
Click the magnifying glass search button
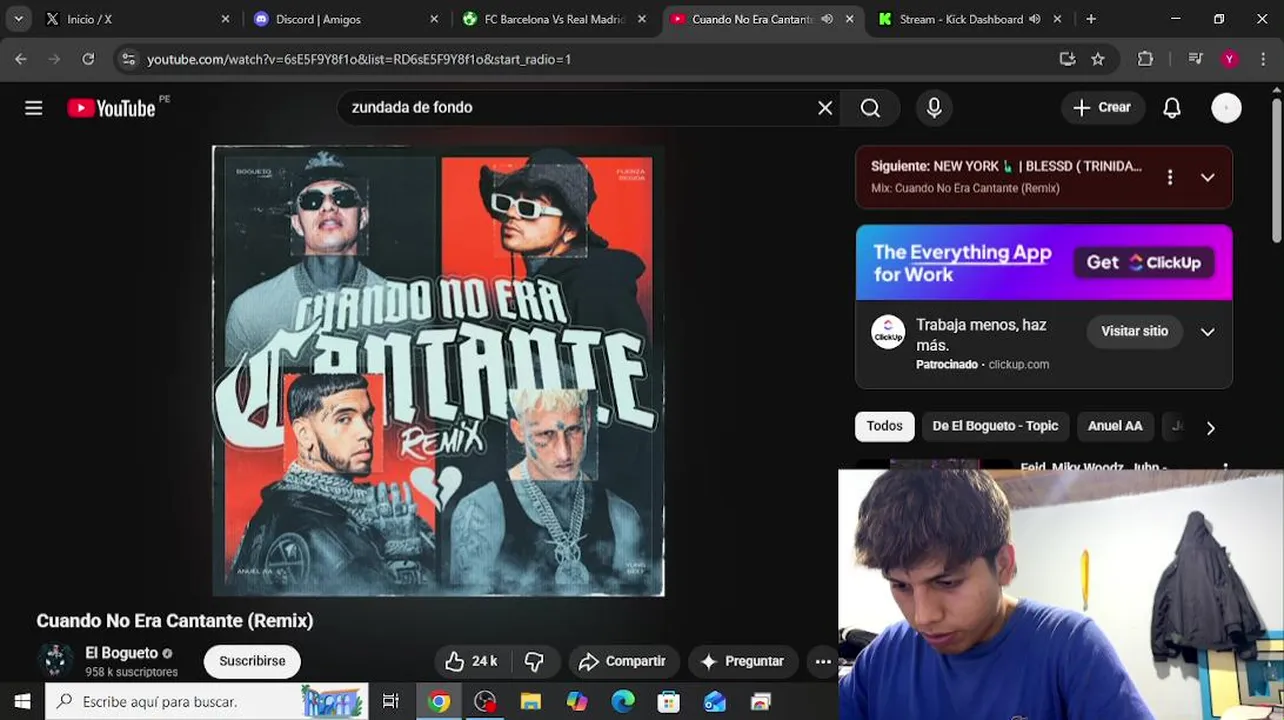point(870,108)
